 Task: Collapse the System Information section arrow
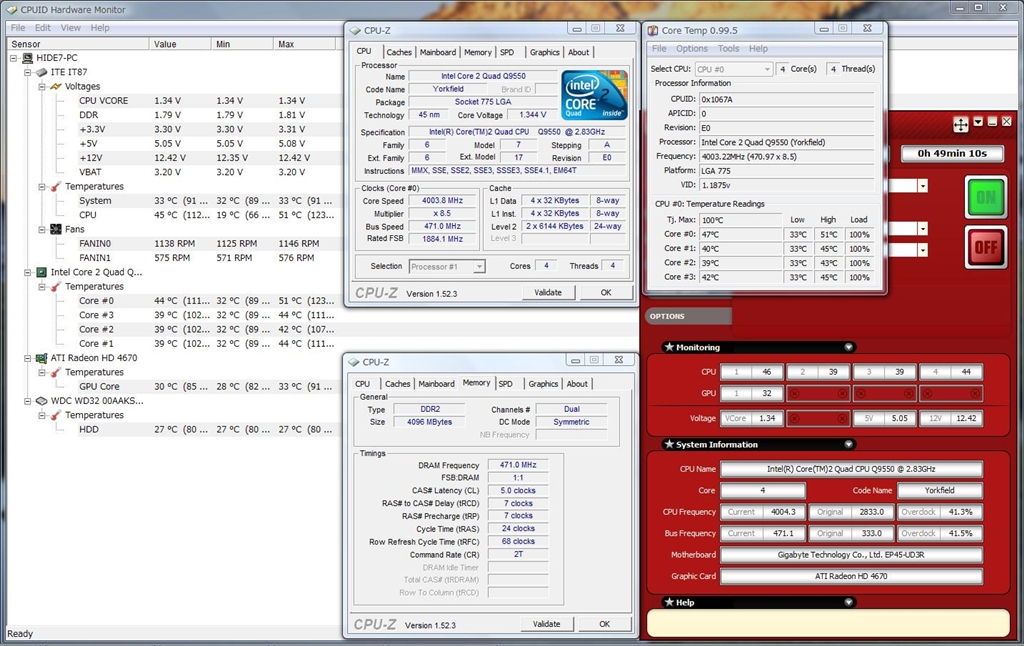click(x=848, y=445)
